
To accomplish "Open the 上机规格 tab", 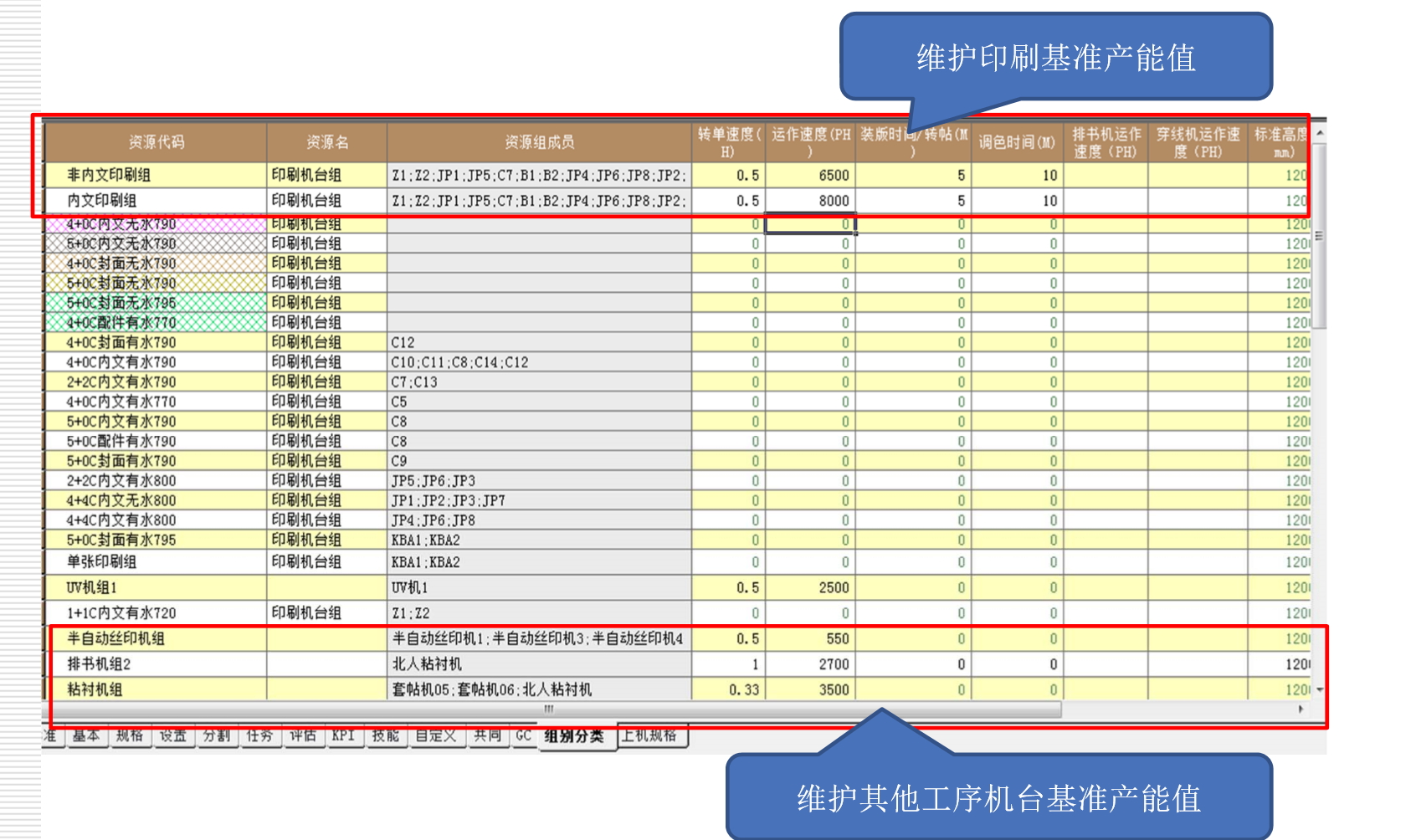I will [652, 736].
